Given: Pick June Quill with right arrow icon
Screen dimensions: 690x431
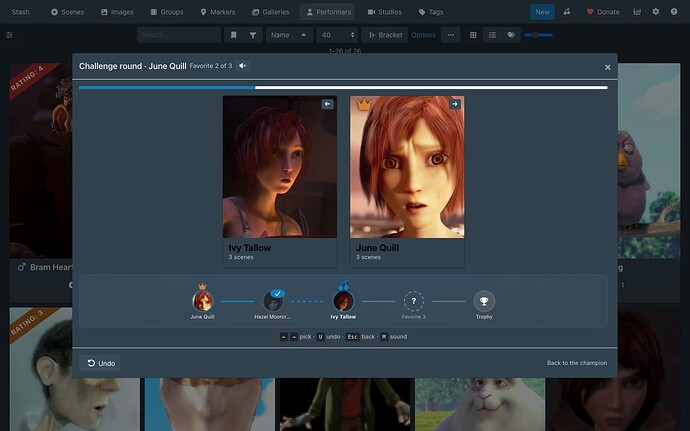Looking at the screenshot, I should point(455,104).
